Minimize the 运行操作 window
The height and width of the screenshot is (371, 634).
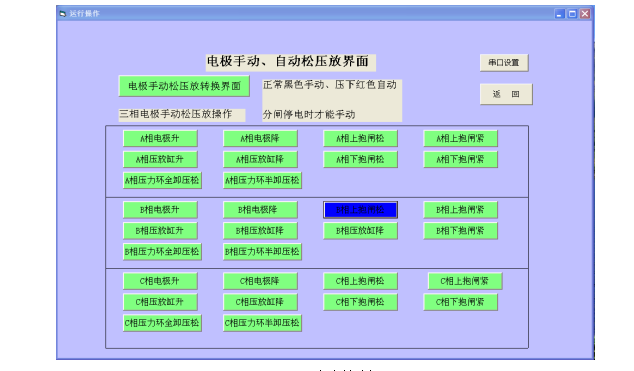pos(559,14)
